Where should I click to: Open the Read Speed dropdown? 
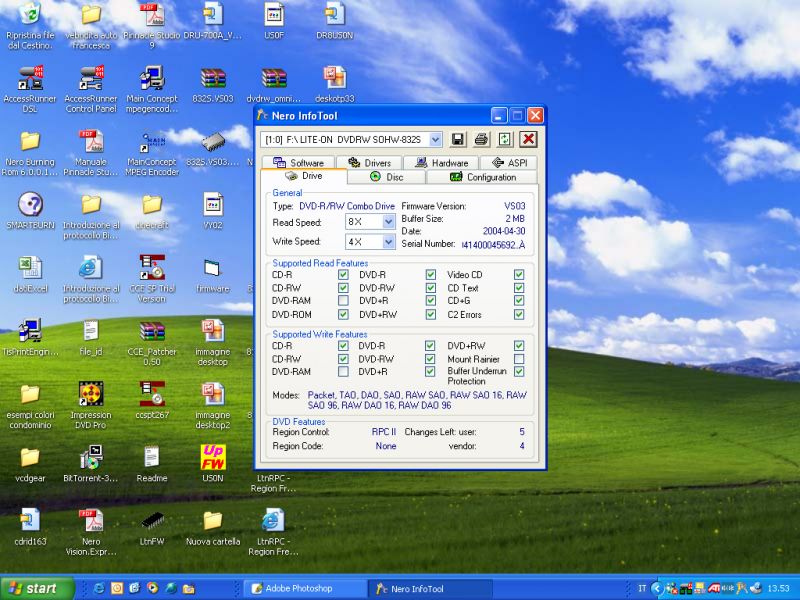(388, 222)
